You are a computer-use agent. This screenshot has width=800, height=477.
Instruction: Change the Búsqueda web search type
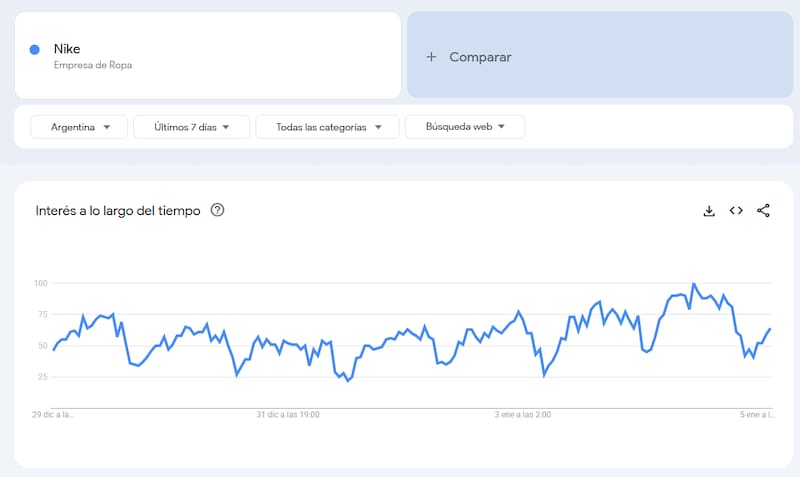465,127
